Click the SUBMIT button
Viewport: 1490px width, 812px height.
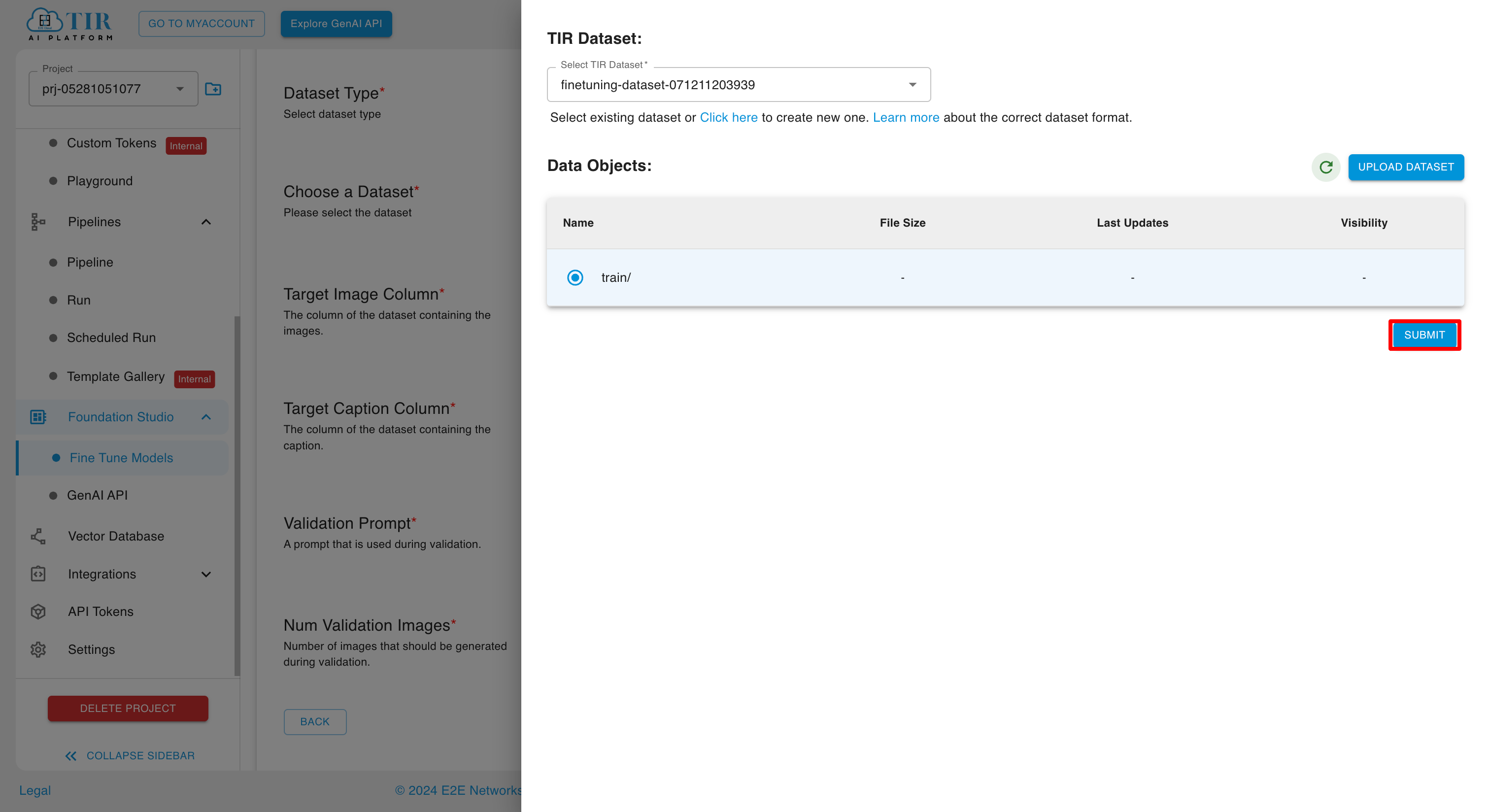(1424, 335)
